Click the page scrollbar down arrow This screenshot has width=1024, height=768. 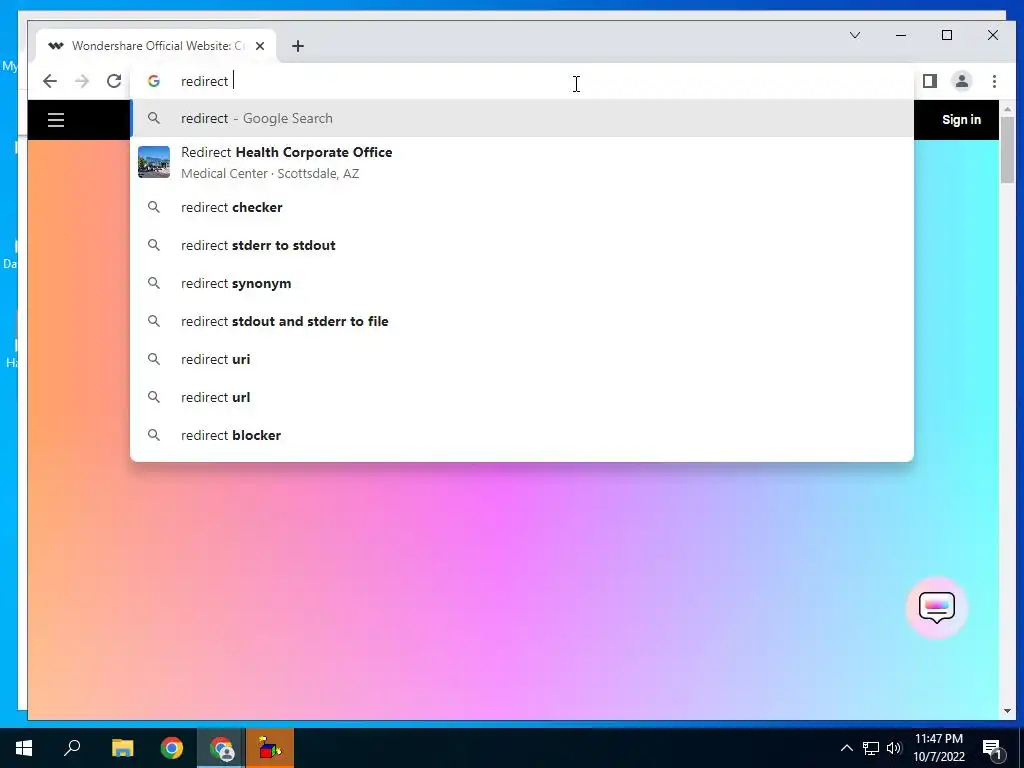pos(1006,711)
